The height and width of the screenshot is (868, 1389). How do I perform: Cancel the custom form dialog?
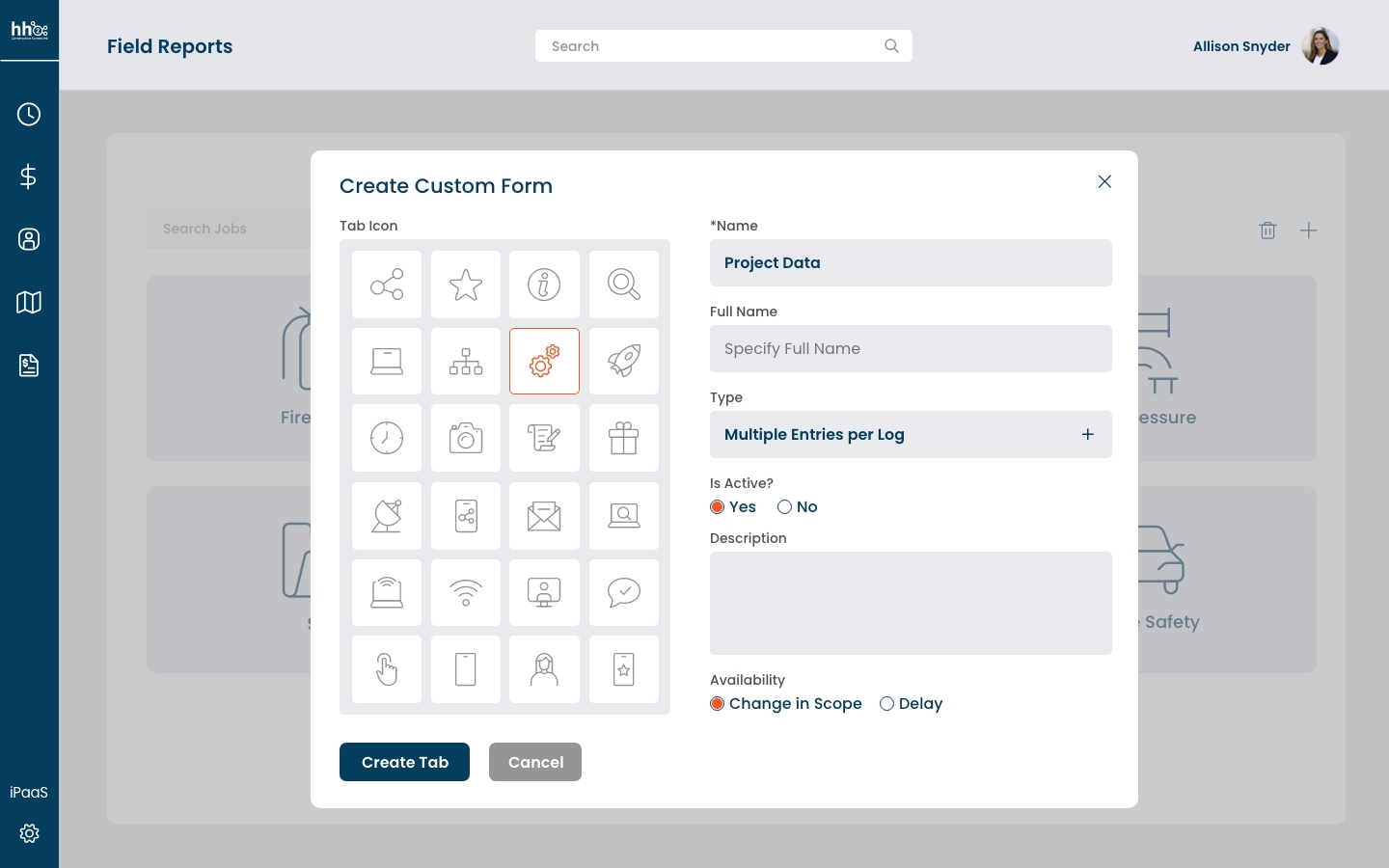535,762
